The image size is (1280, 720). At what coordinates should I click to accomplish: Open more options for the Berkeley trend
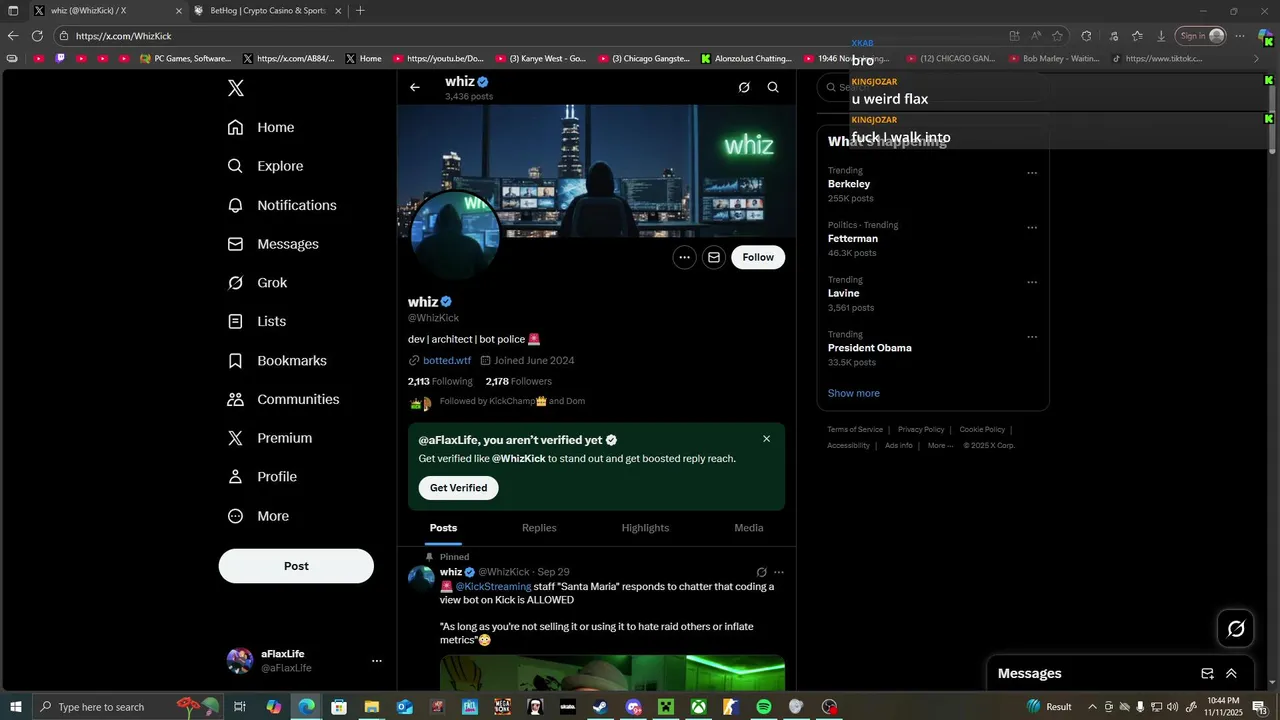(1032, 173)
